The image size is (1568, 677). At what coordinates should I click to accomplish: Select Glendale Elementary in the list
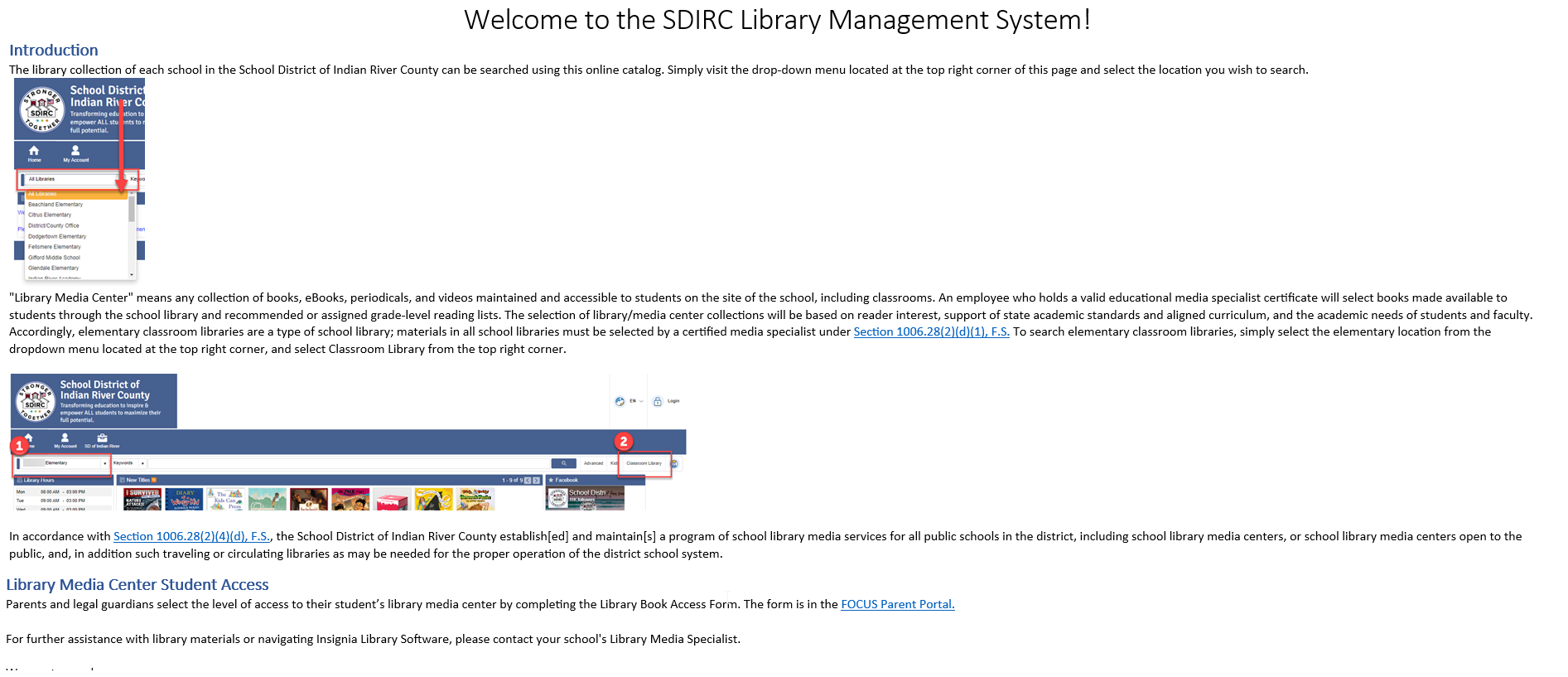(54, 268)
